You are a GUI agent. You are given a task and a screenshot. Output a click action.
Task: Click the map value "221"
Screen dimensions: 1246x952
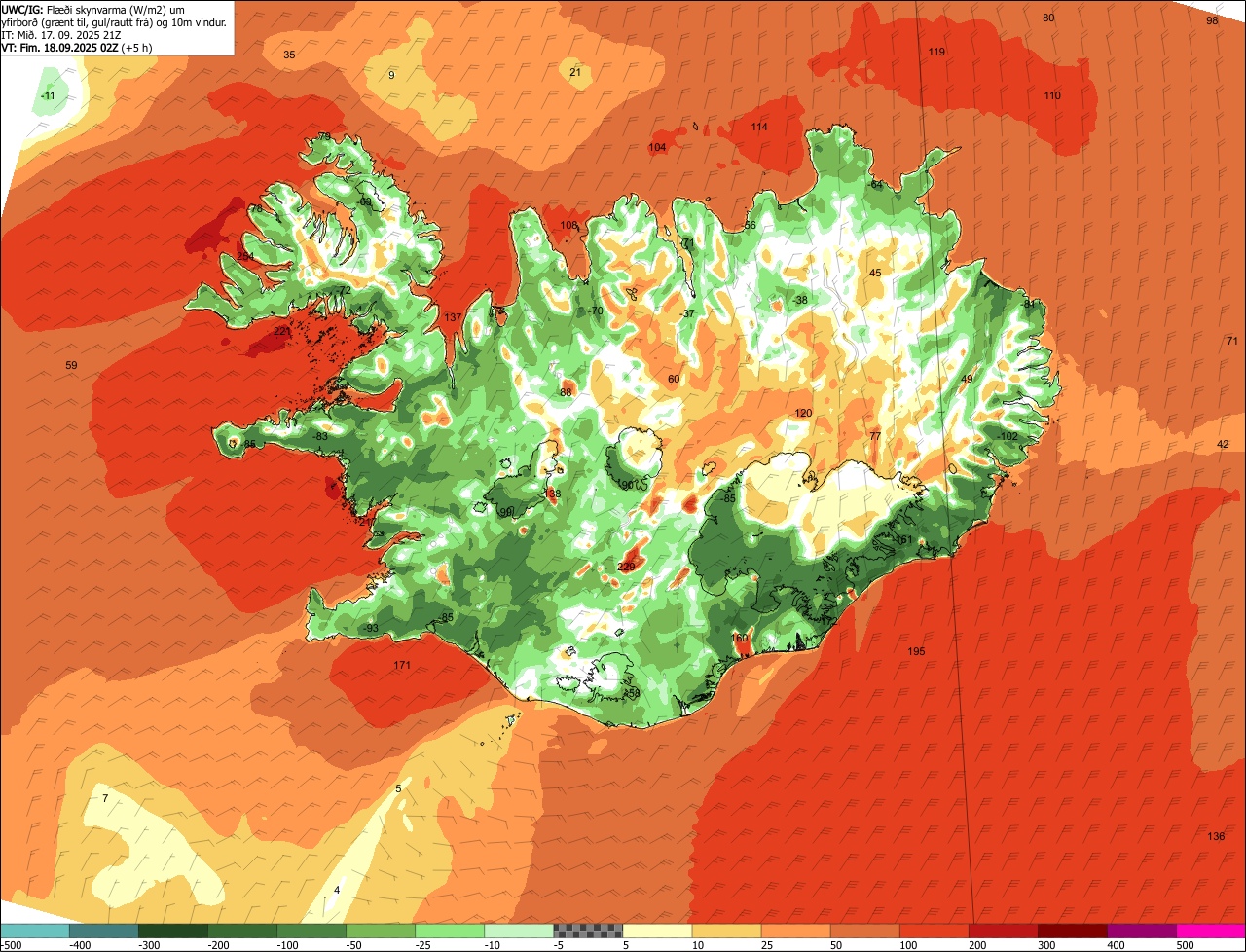[x=282, y=332]
